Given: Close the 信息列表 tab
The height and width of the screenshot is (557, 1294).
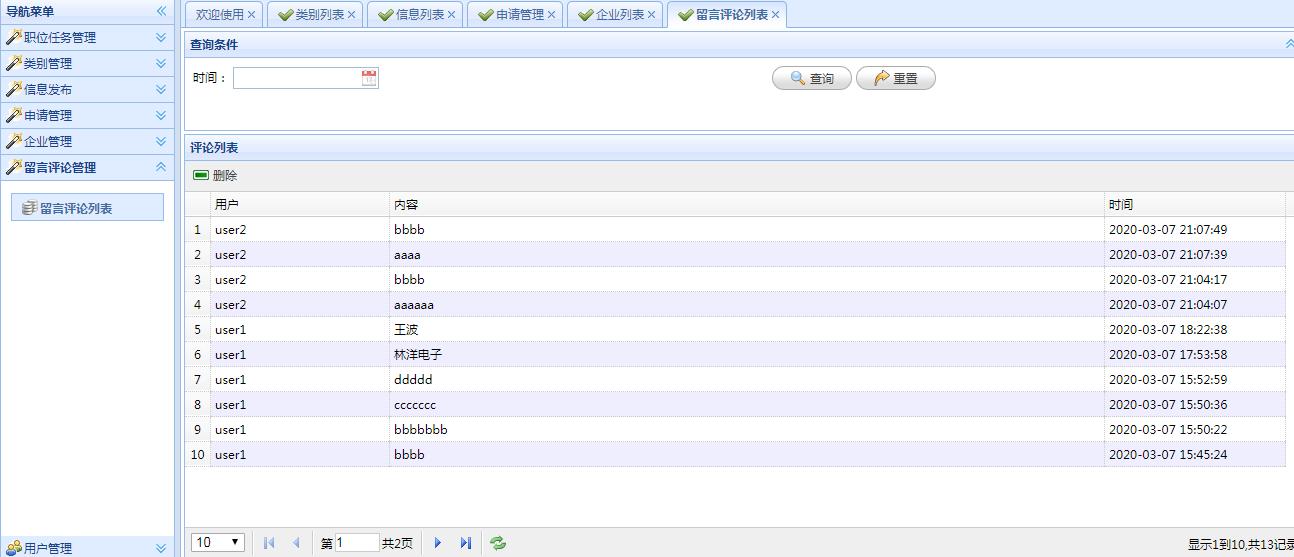Looking at the screenshot, I should pyautogui.click(x=451, y=15).
